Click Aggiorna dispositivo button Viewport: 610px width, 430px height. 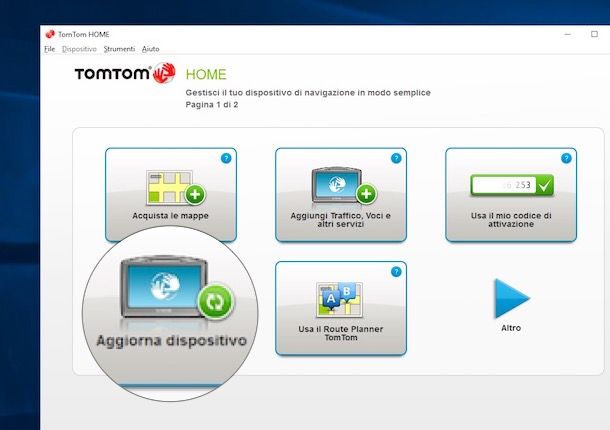(x=170, y=313)
